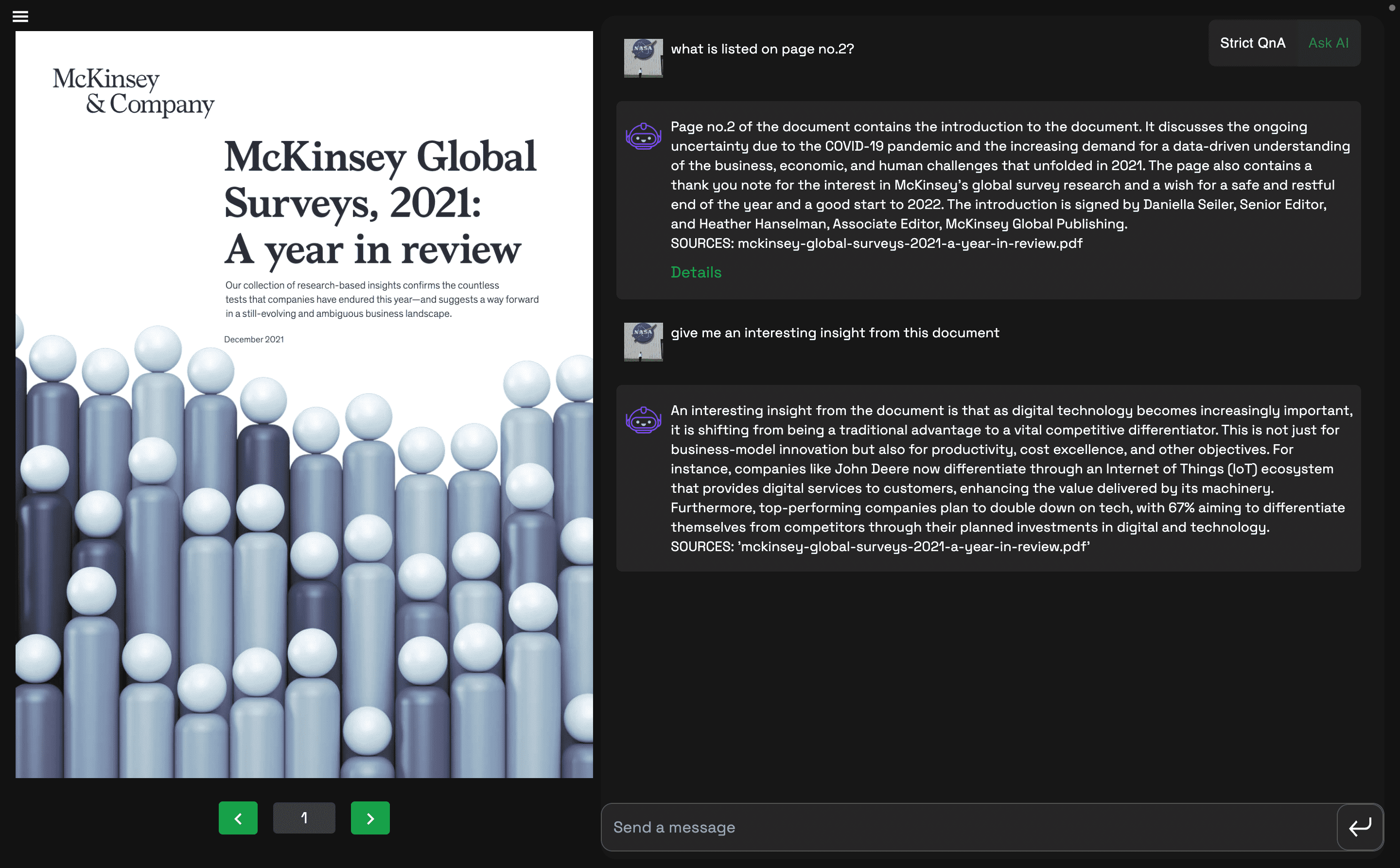Open the hamburger menu
1400x868 pixels.
click(20, 16)
